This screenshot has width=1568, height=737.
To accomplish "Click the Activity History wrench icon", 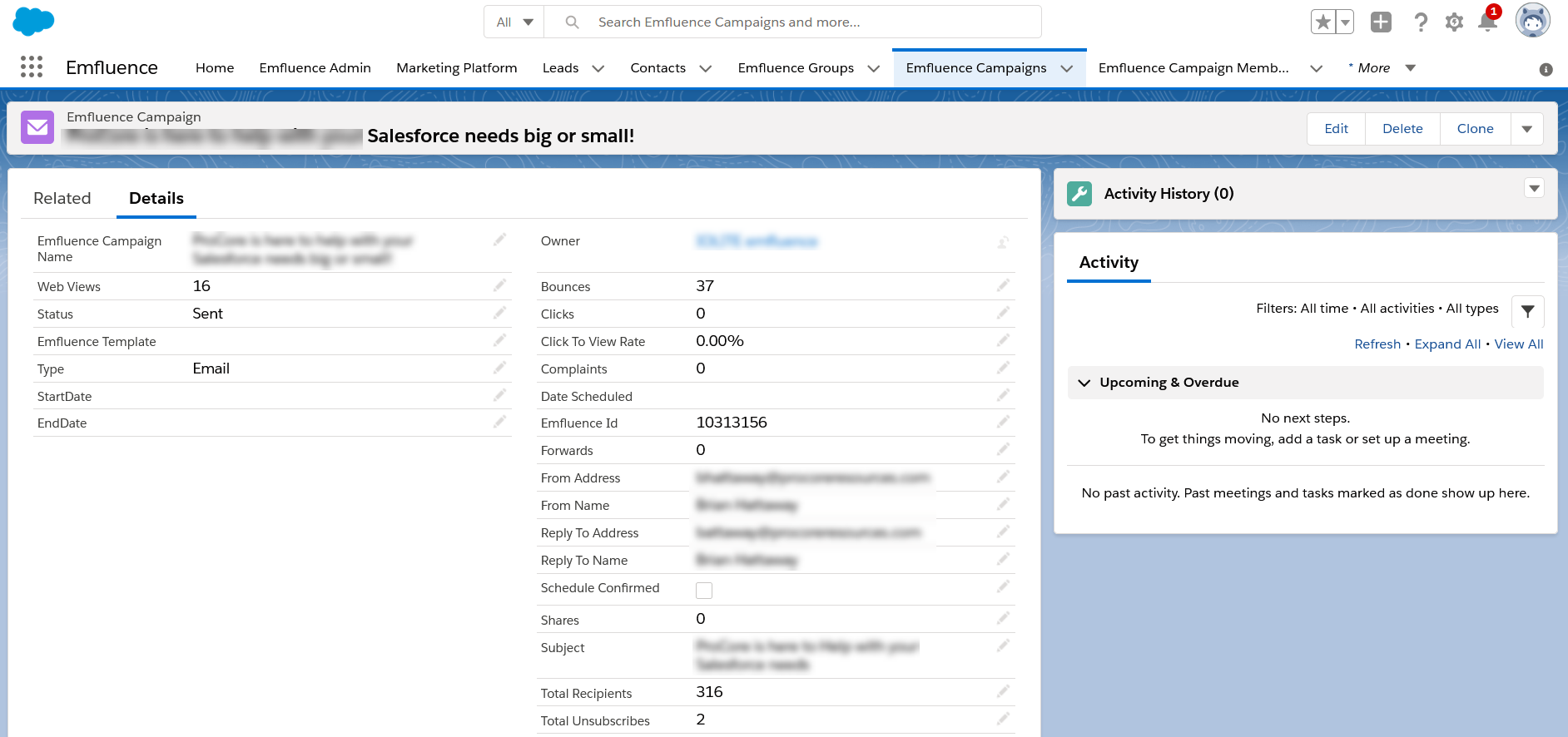I will tap(1079, 194).
